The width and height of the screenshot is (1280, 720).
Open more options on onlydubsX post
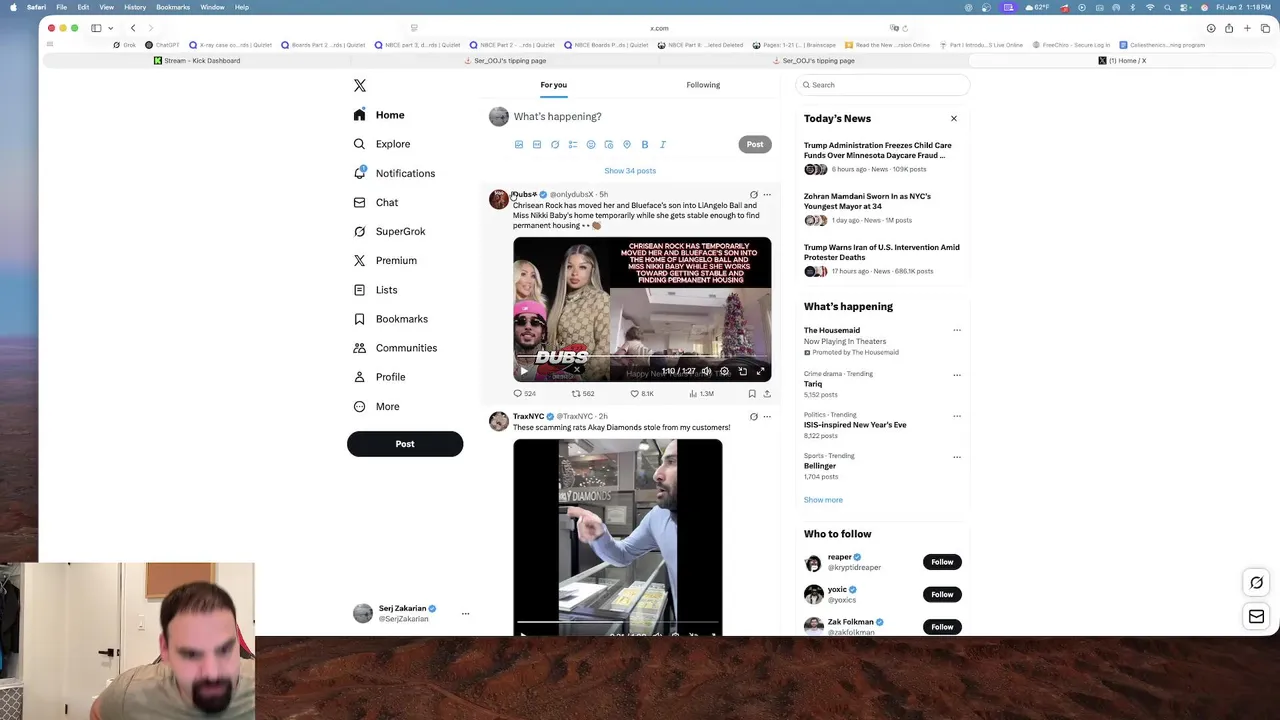tap(767, 195)
